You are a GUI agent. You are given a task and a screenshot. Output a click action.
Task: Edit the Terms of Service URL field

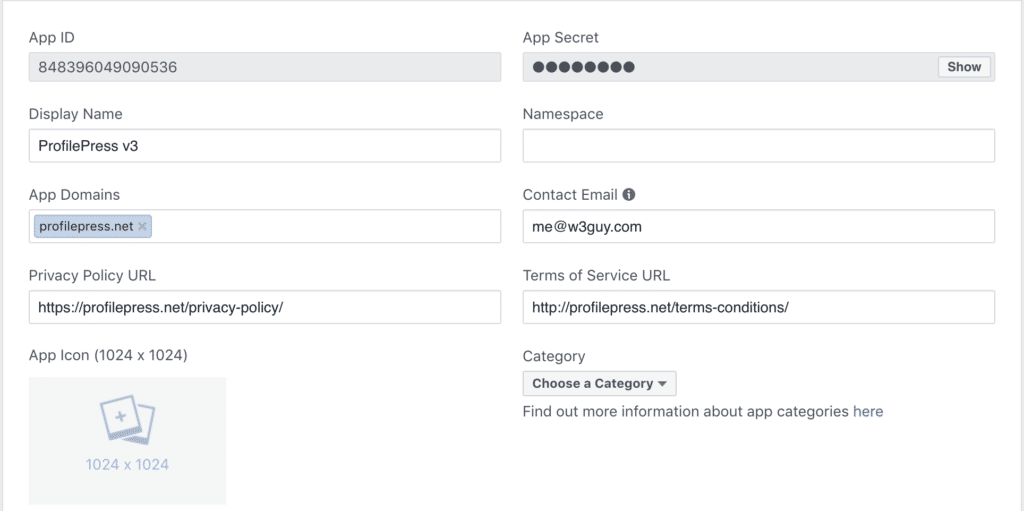(759, 307)
